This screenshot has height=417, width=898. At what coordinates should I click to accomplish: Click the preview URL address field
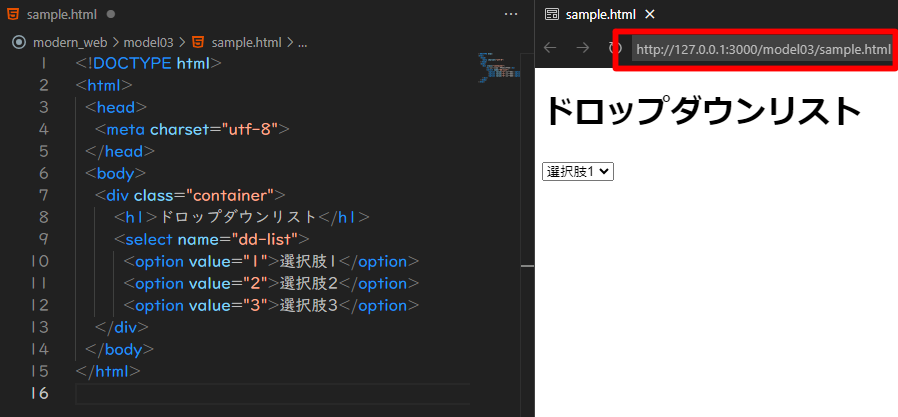point(763,50)
